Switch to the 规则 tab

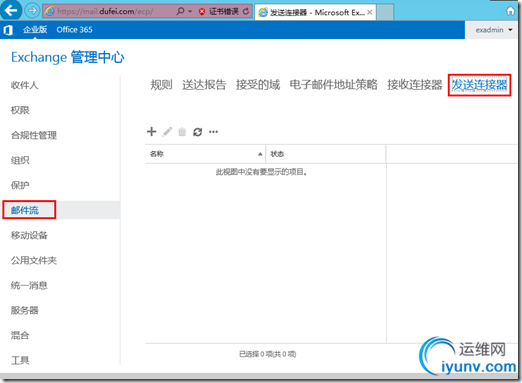(x=161, y=85)
